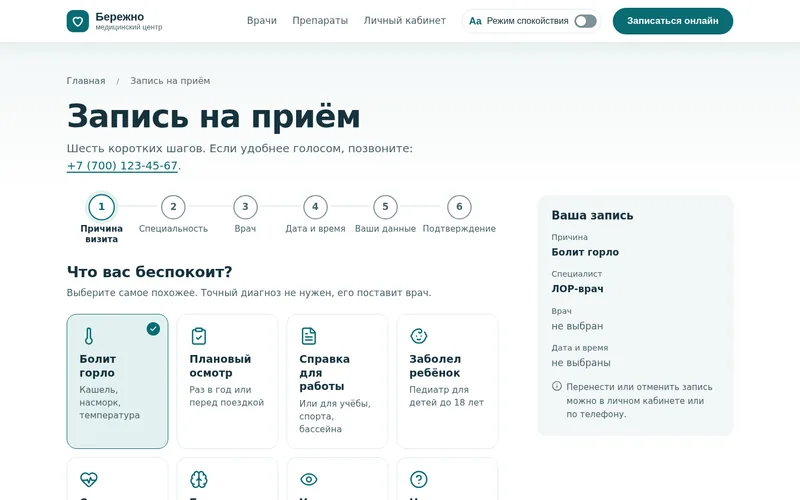Select step 3 Врач
Viewport: 800px width, 500px height.
pyautogui.click(x=245, y=214)
